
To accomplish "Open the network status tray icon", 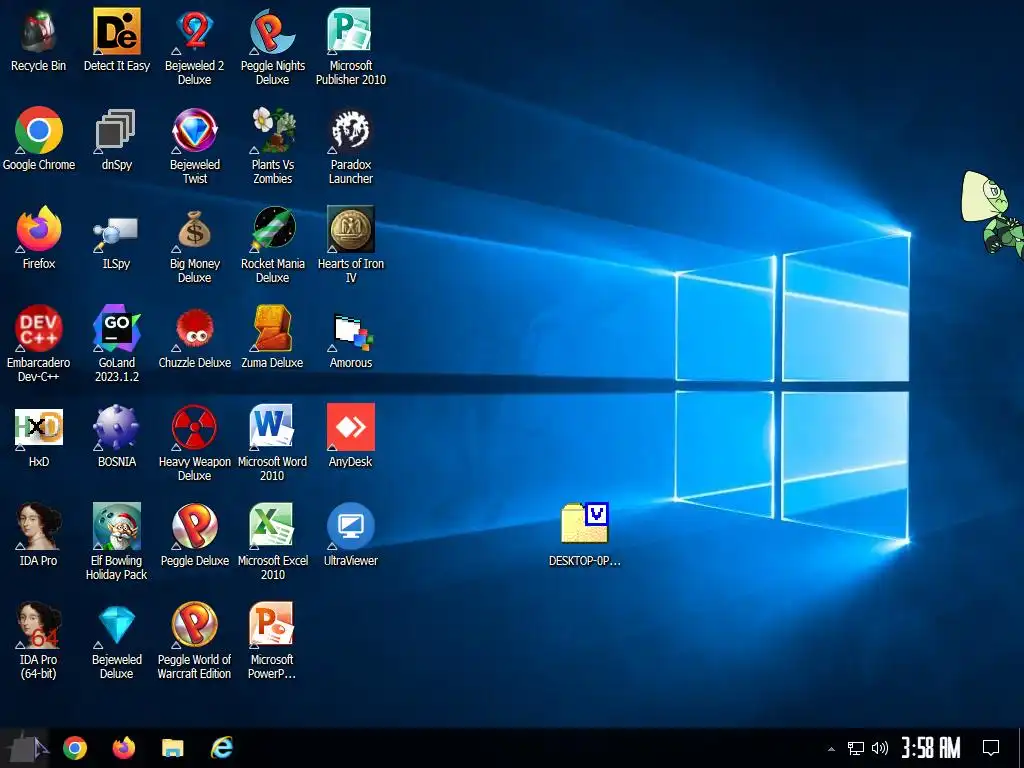I will (x=856, y=748).
